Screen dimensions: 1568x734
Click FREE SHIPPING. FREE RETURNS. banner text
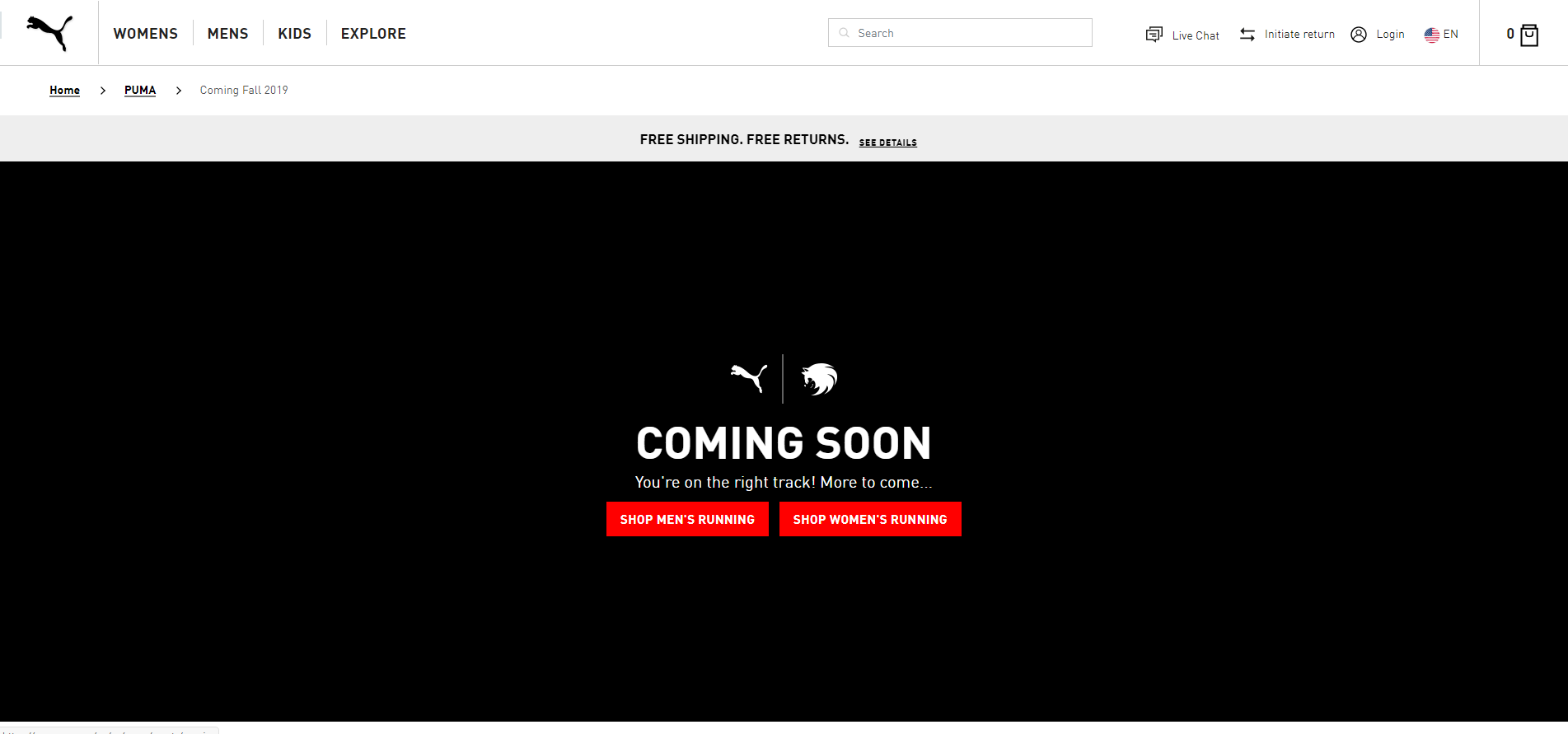(x=744, y=140)
